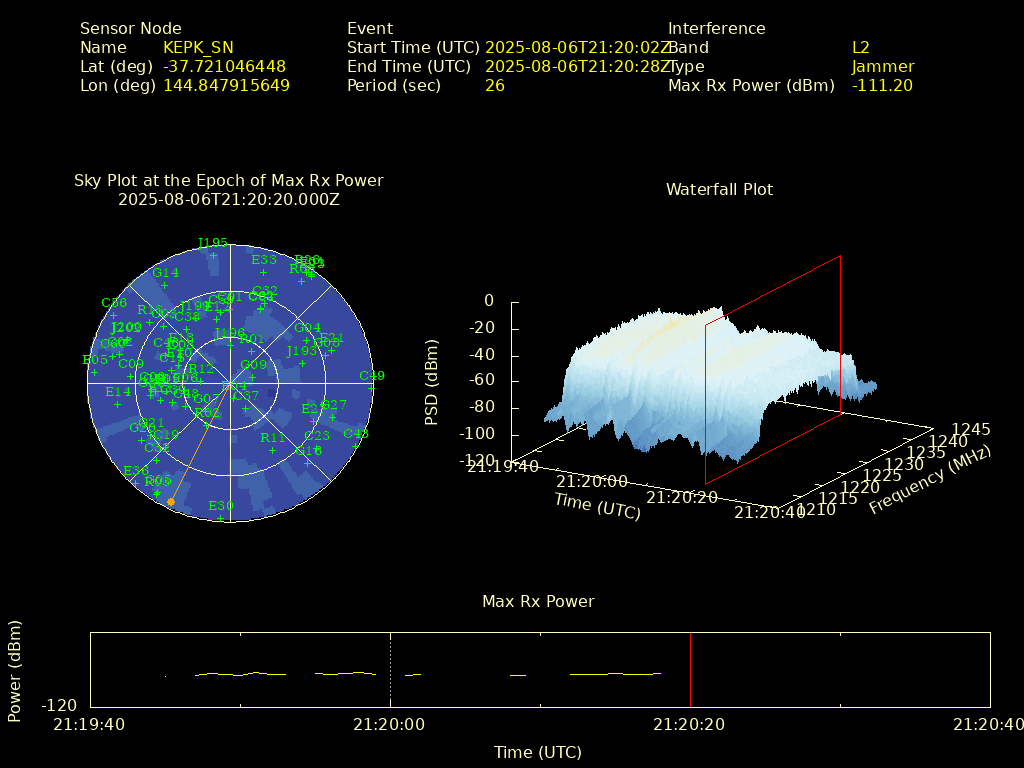Click satellite C43 marker on the sky plot
The image size is (1024, 768).
click(356, 446)
